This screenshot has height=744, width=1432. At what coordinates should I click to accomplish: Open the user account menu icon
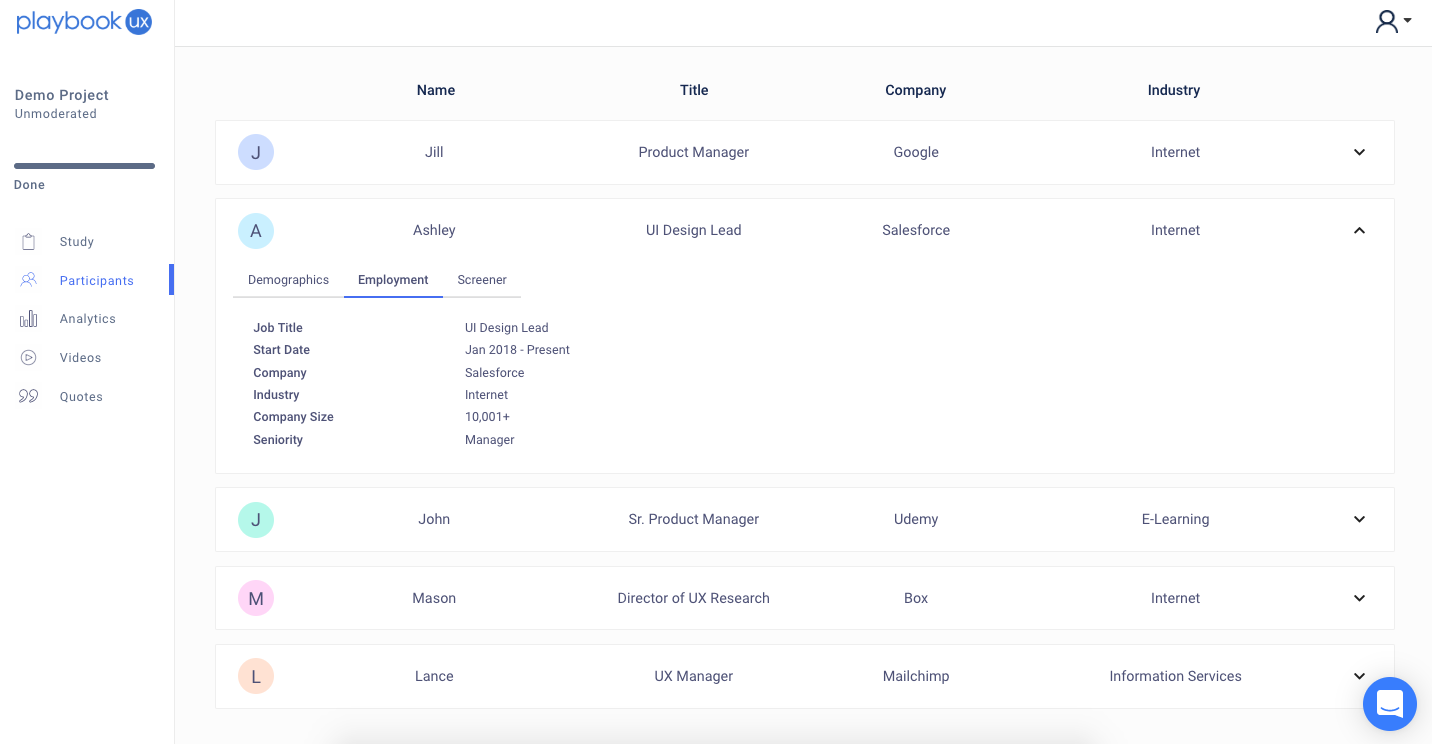(1392, 21)
